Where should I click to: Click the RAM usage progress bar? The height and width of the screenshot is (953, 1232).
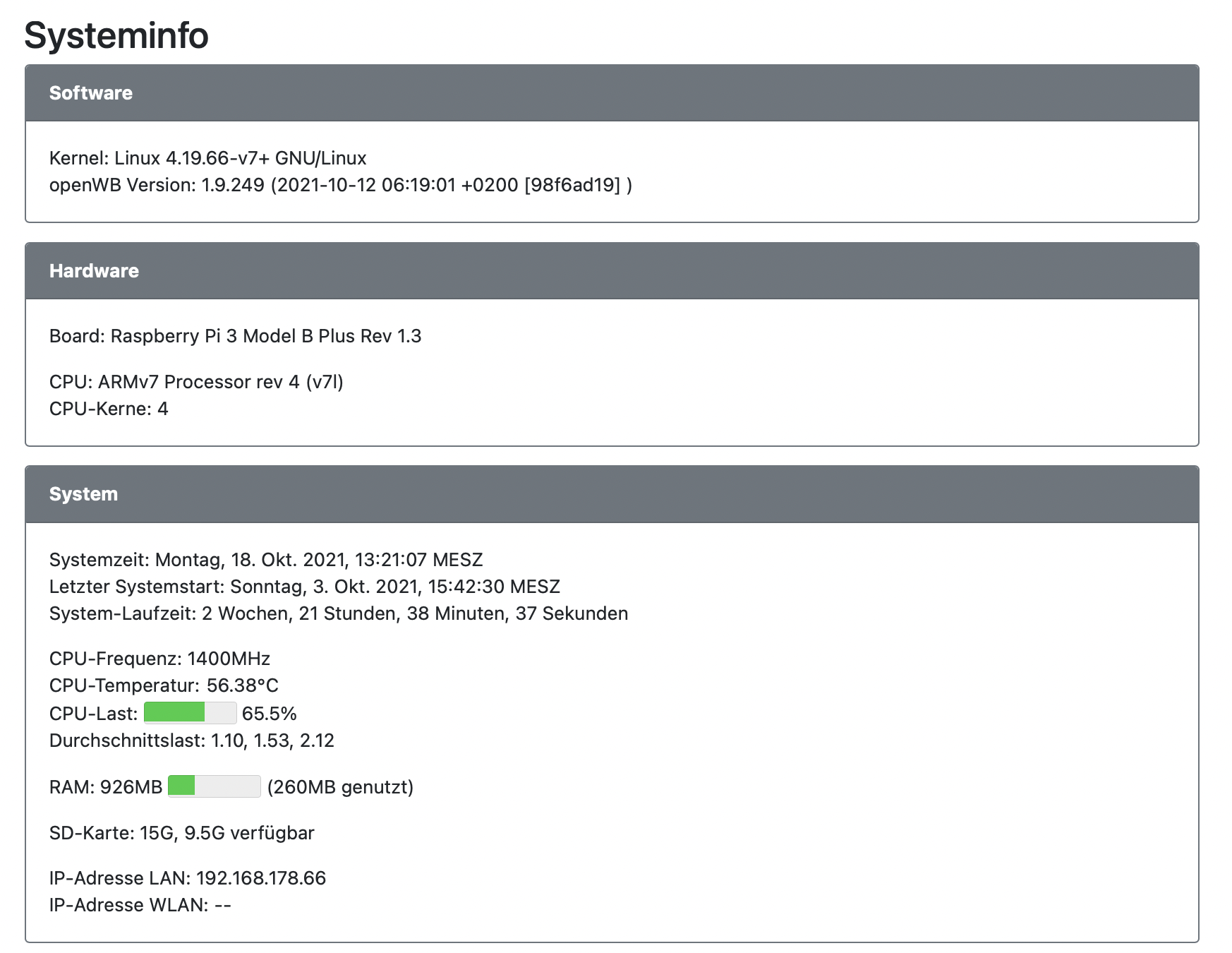click(214, 786)
